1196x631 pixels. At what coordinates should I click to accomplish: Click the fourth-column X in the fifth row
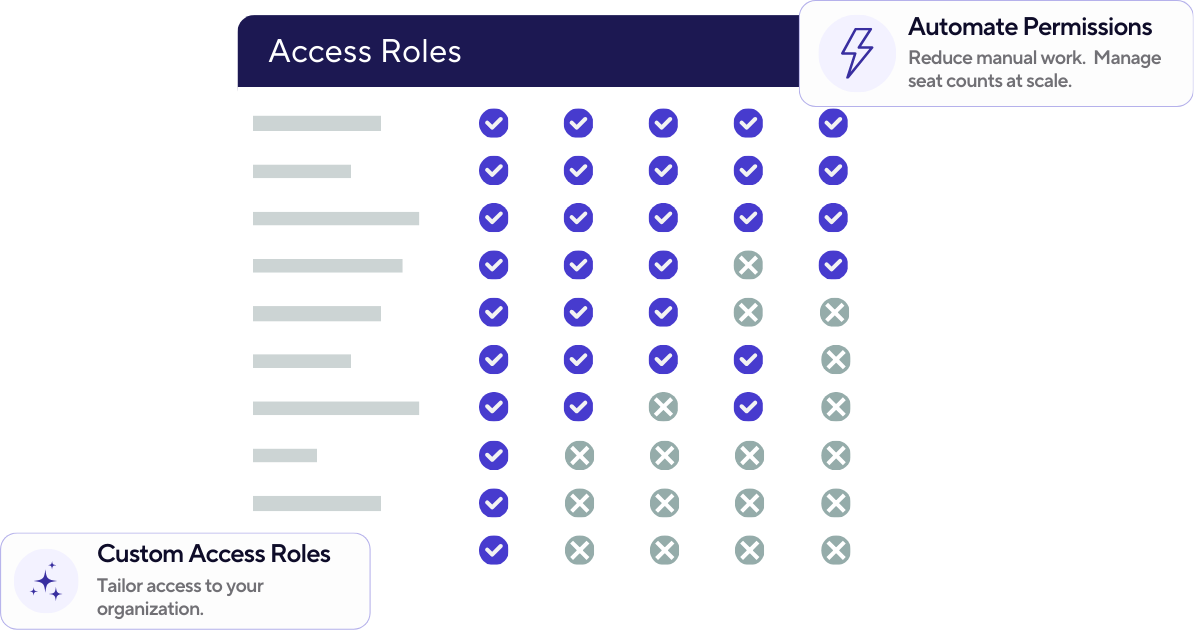[748, 312]
